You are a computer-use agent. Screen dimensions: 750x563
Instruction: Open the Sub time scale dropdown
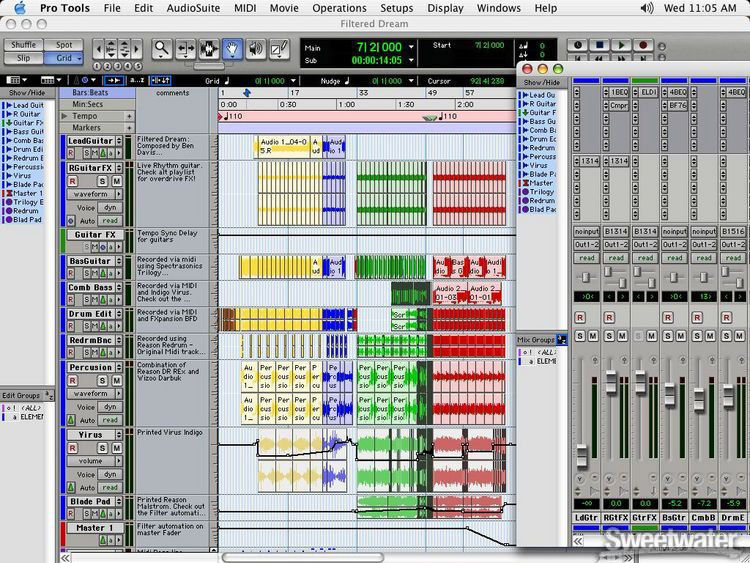[x=411, y=60]
